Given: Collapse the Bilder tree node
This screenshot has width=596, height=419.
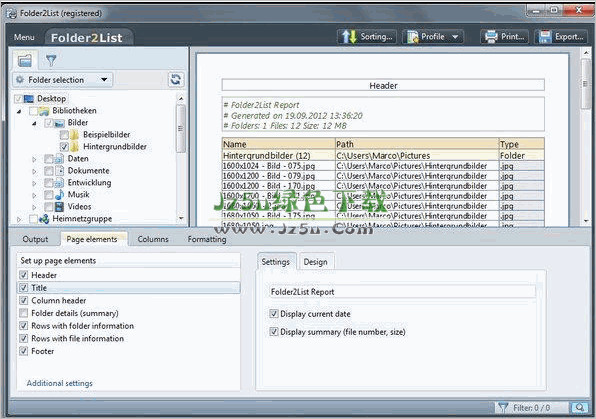Looking at the screenshot, I should tap(34, 123).
